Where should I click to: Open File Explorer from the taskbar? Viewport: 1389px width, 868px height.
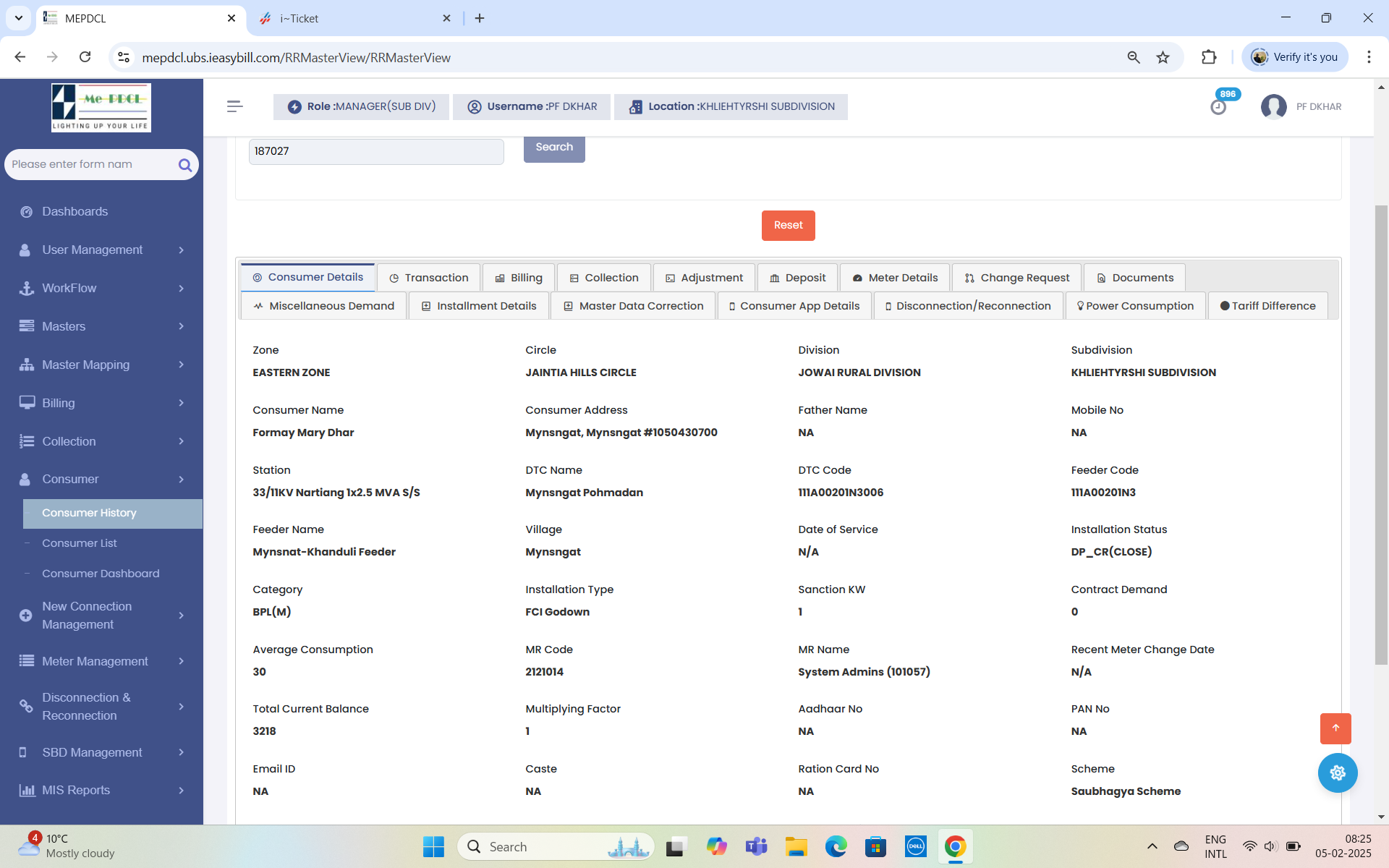point(796,846)
